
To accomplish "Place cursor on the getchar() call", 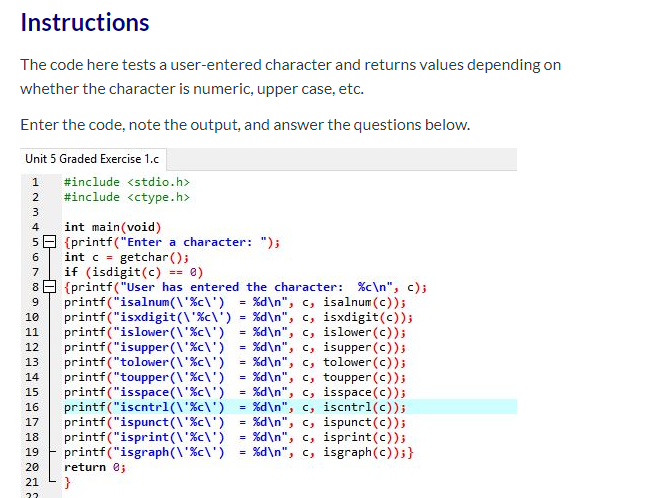I will click(x=154, y=257).
